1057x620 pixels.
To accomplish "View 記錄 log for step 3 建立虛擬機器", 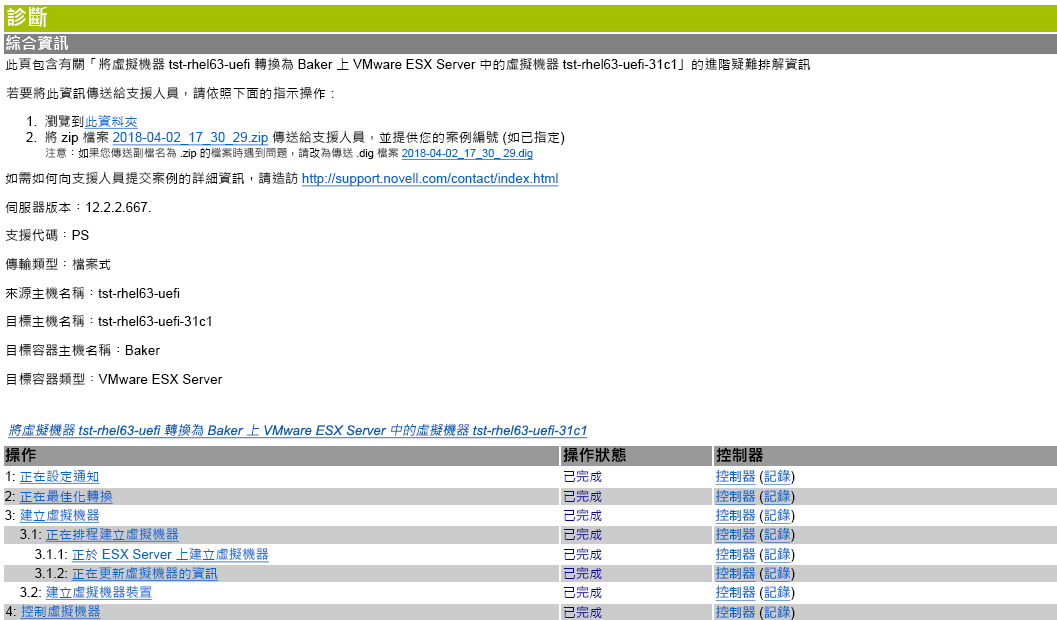I will click(x=777, y=516).
